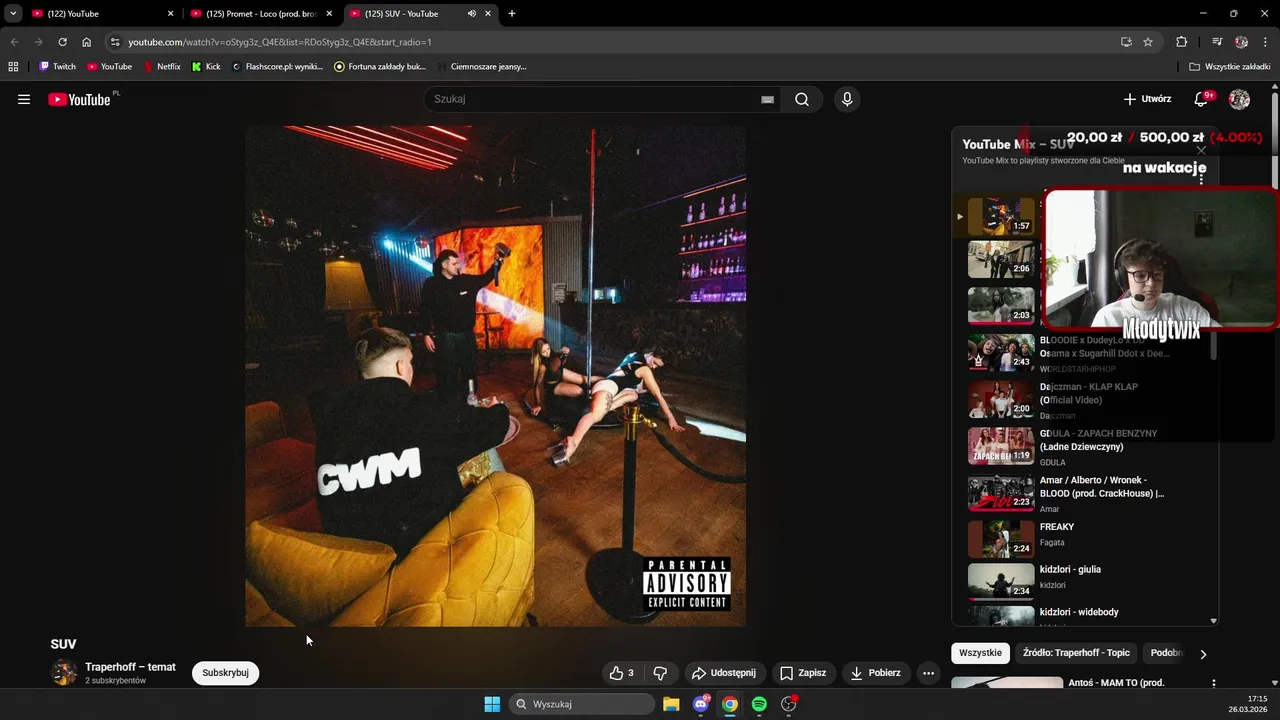Go to the YouTube home logo

click(80, 99)
